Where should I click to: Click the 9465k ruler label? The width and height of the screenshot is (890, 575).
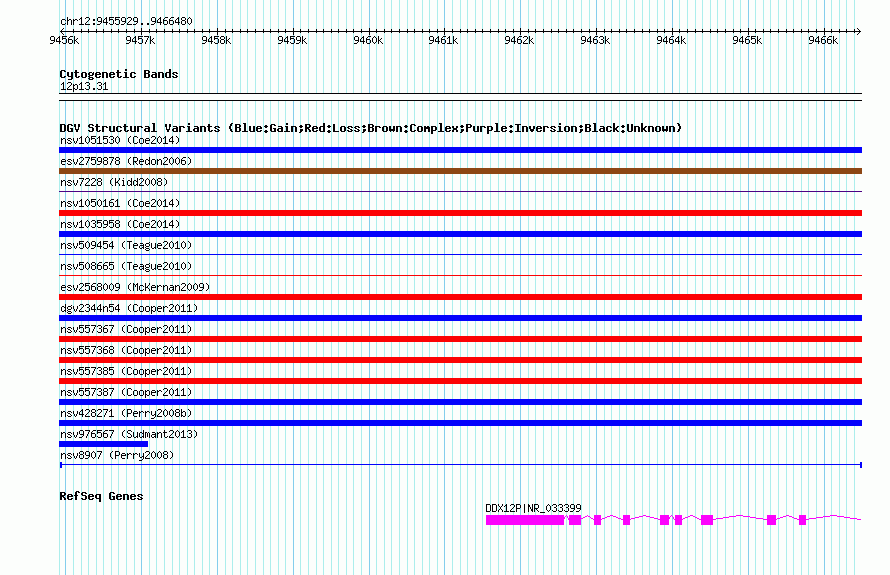pyautogui.click(x=747, y=40)
